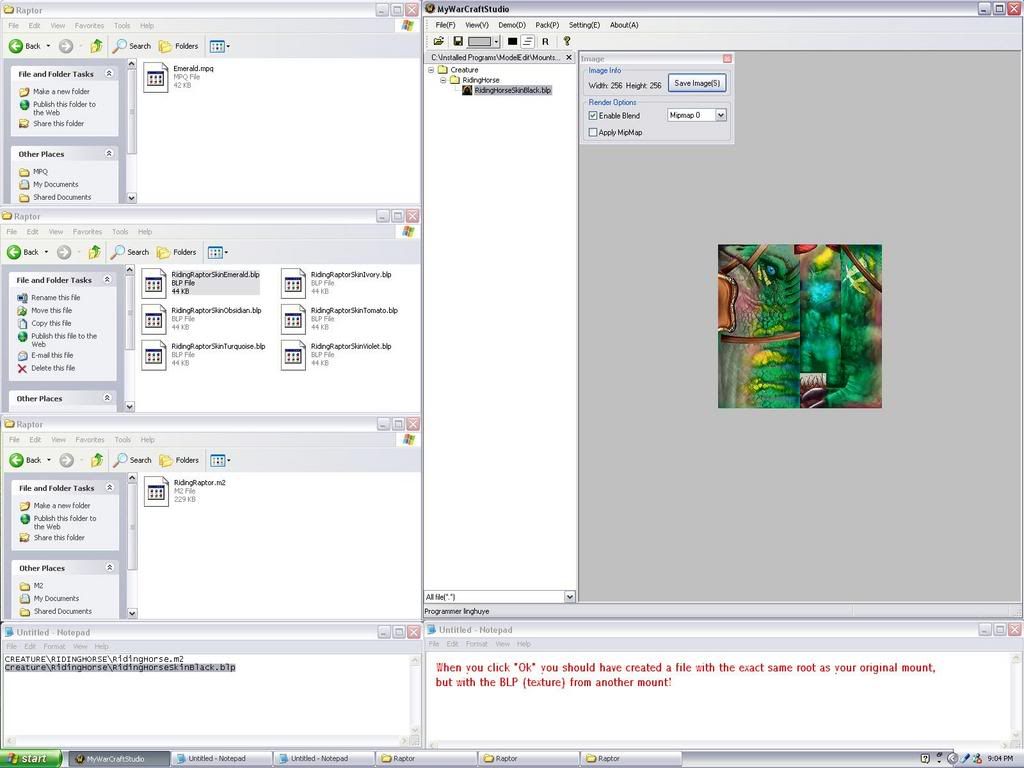
Task: Select the Emerald.mpq file icon
Action: [x=155, y=78]
